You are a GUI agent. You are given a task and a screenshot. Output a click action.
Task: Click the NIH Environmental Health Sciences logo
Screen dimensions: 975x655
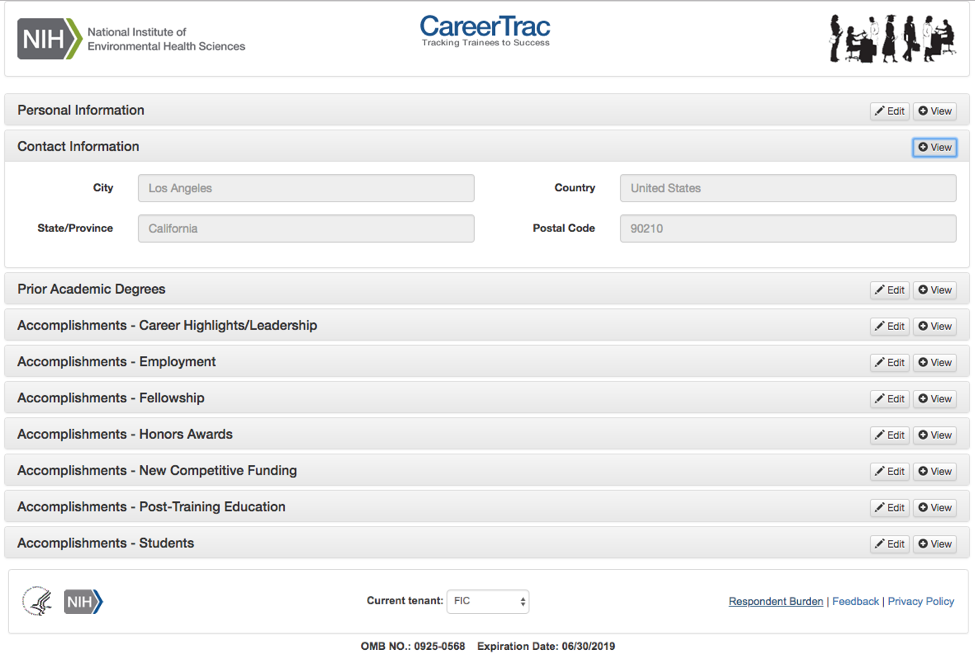(x=131, y=39)
